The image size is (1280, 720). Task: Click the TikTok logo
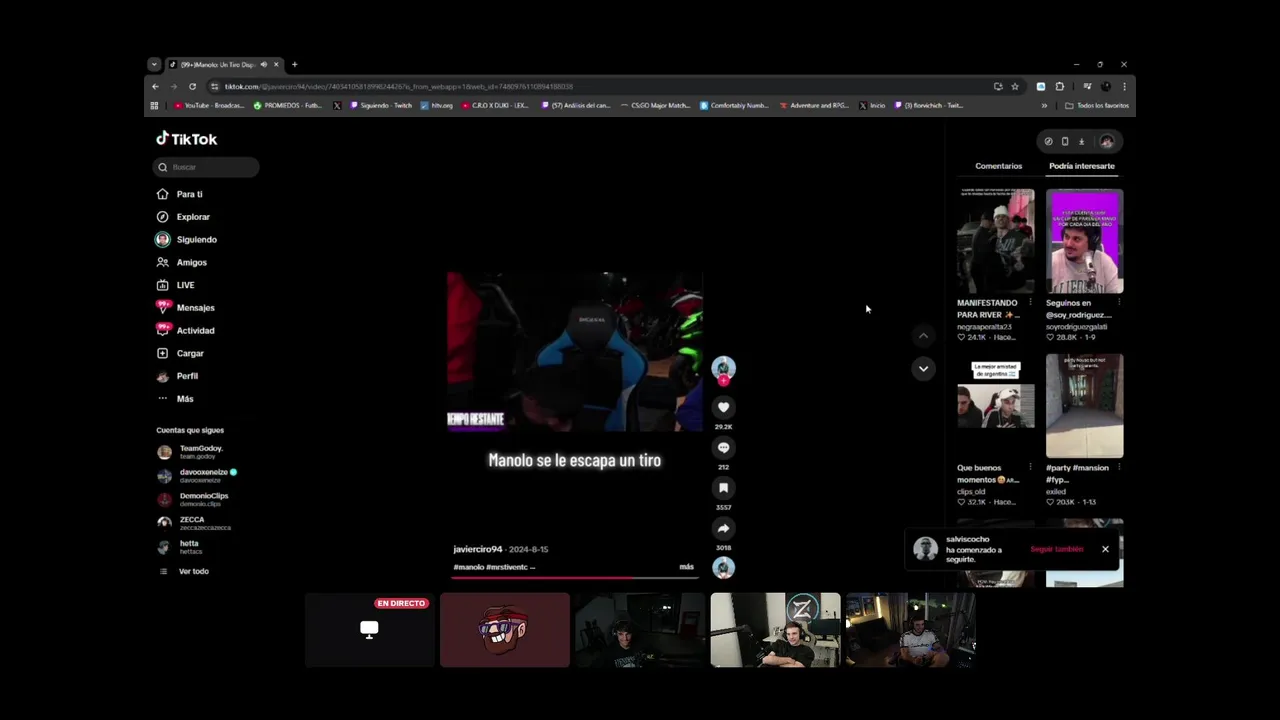[186, 139]
